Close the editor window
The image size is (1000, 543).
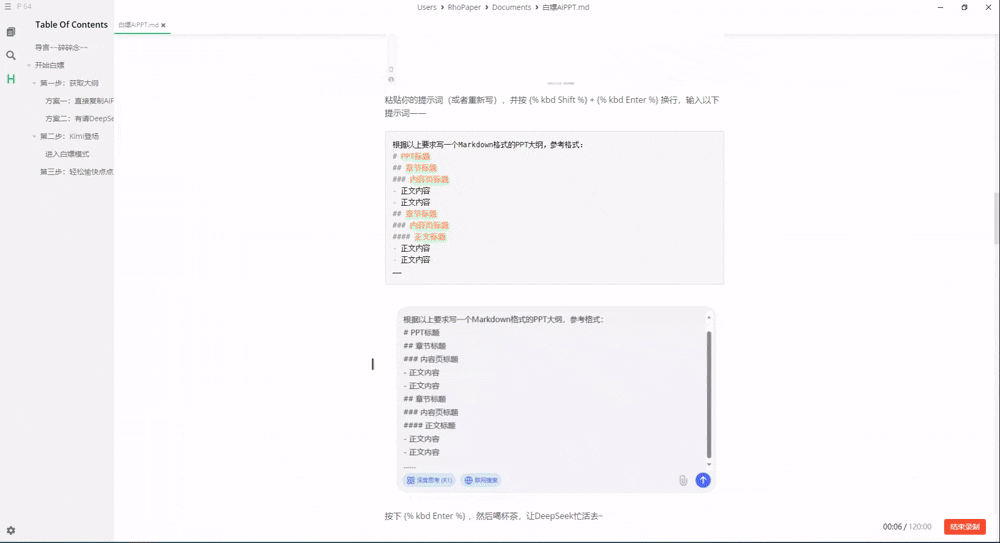[x=988, y=7]
